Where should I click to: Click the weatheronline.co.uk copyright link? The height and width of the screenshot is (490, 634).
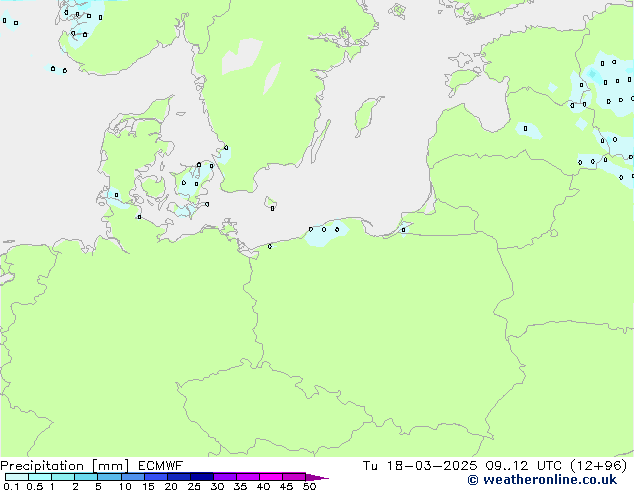pos(542,480)
